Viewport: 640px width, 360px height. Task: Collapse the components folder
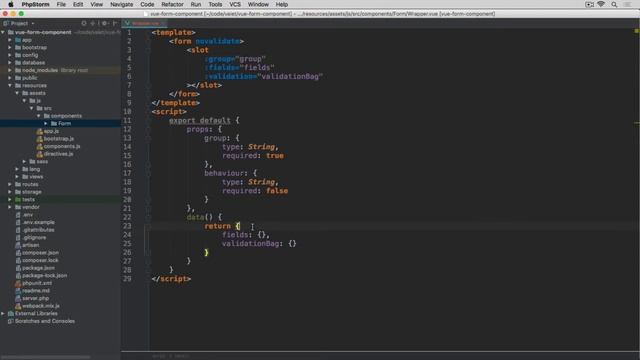(x=39, y=116)
